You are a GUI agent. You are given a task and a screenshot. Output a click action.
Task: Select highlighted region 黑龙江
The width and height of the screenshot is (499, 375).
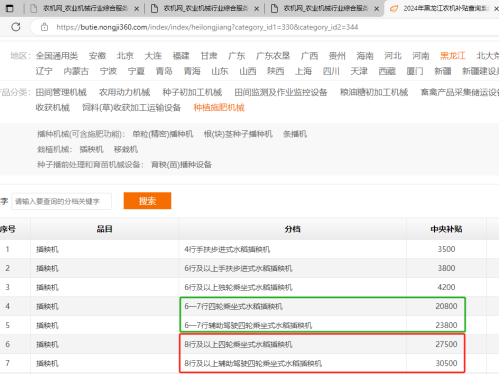(453, 56)
